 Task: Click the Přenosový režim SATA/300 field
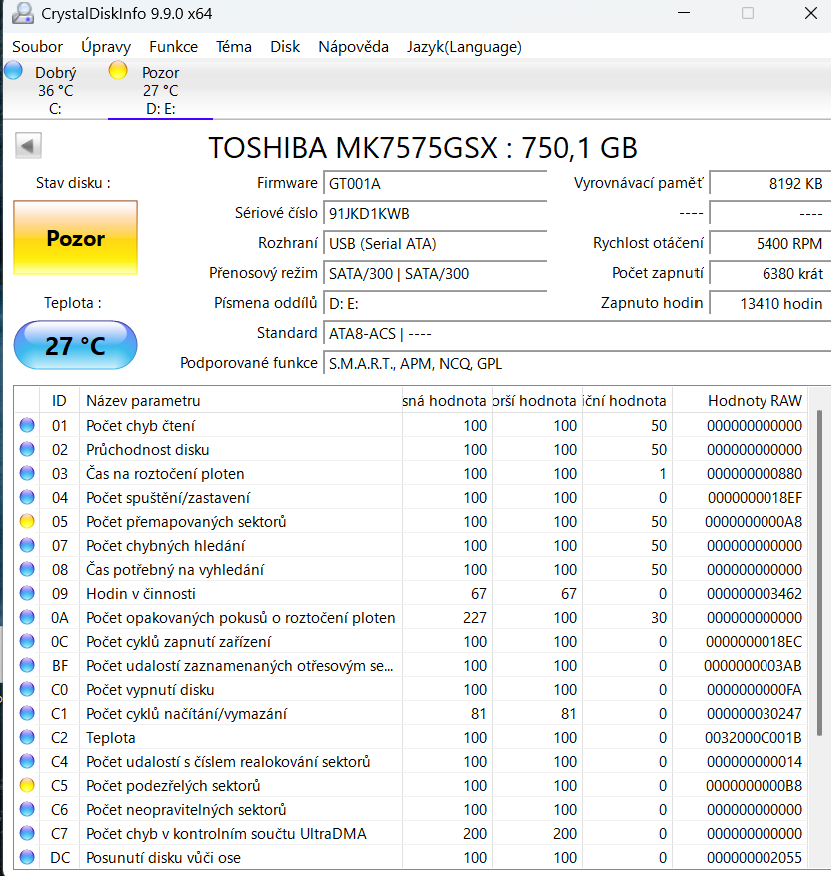tap(435, 274)
